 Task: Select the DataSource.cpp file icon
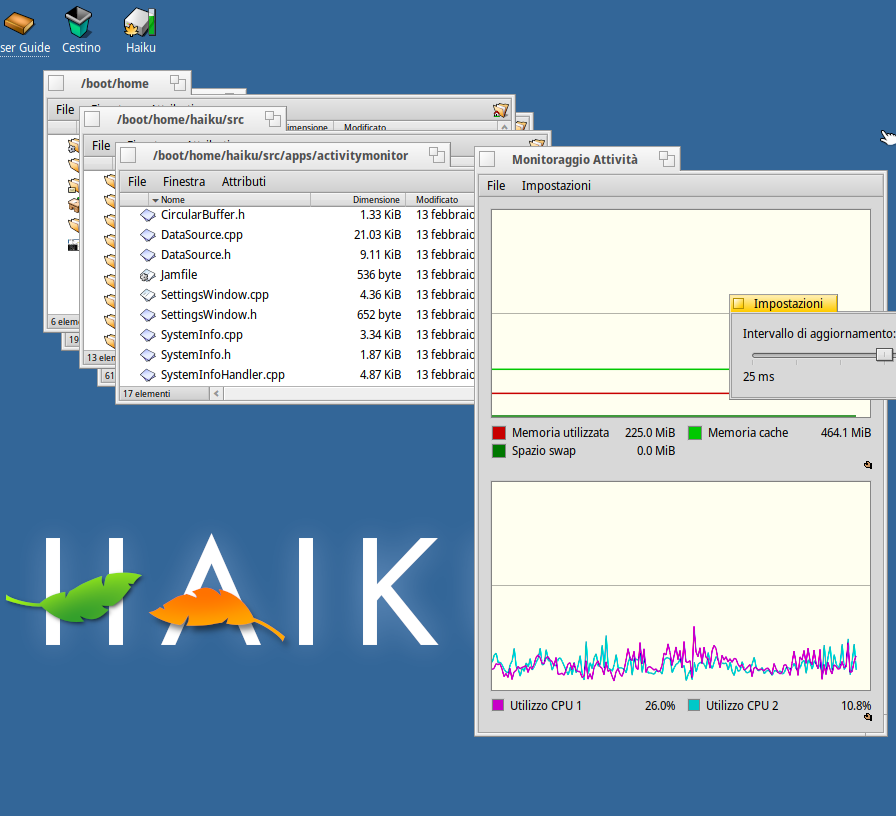click(148, 235)
